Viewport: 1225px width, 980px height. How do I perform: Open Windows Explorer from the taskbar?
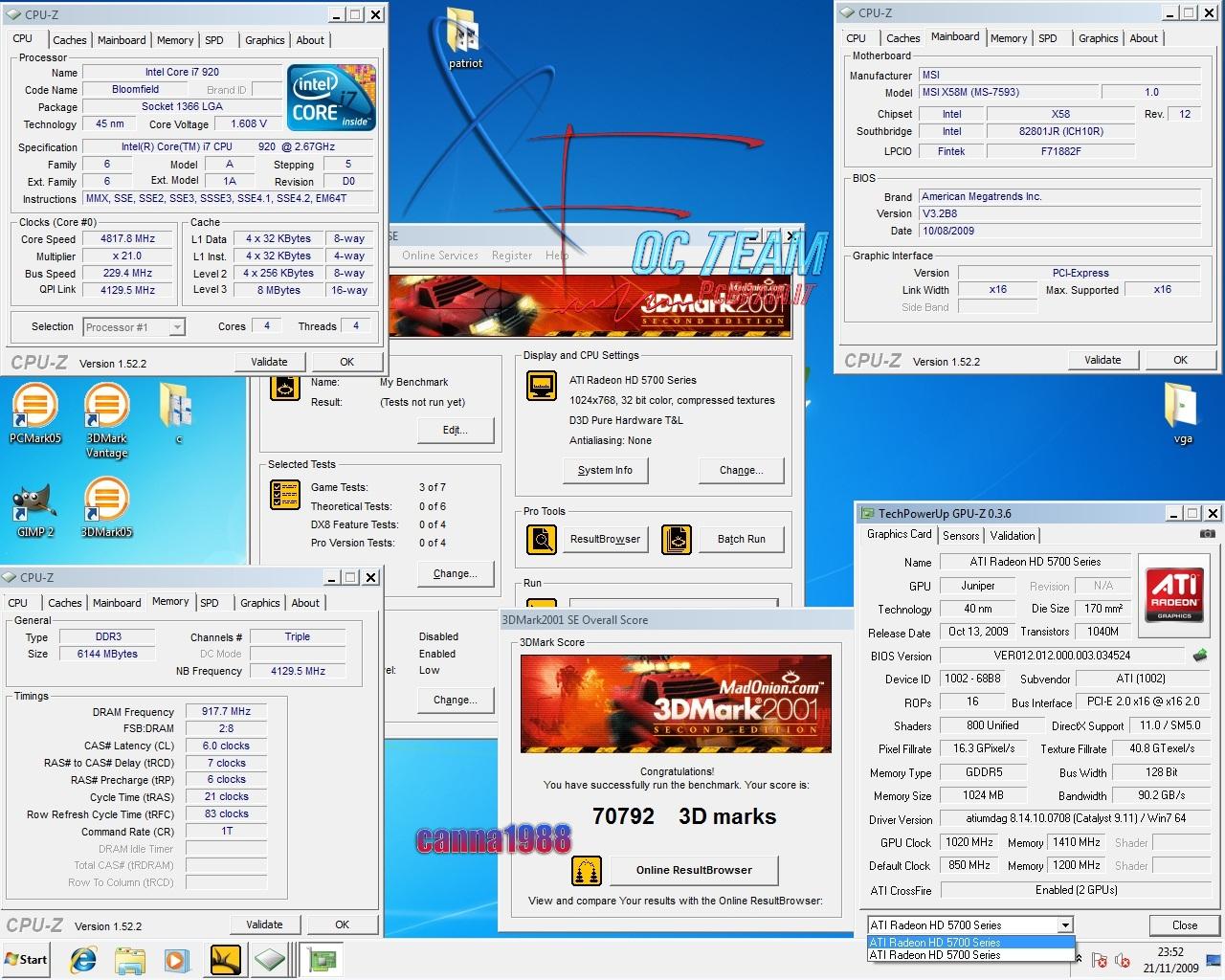click(x=130, y=960)
